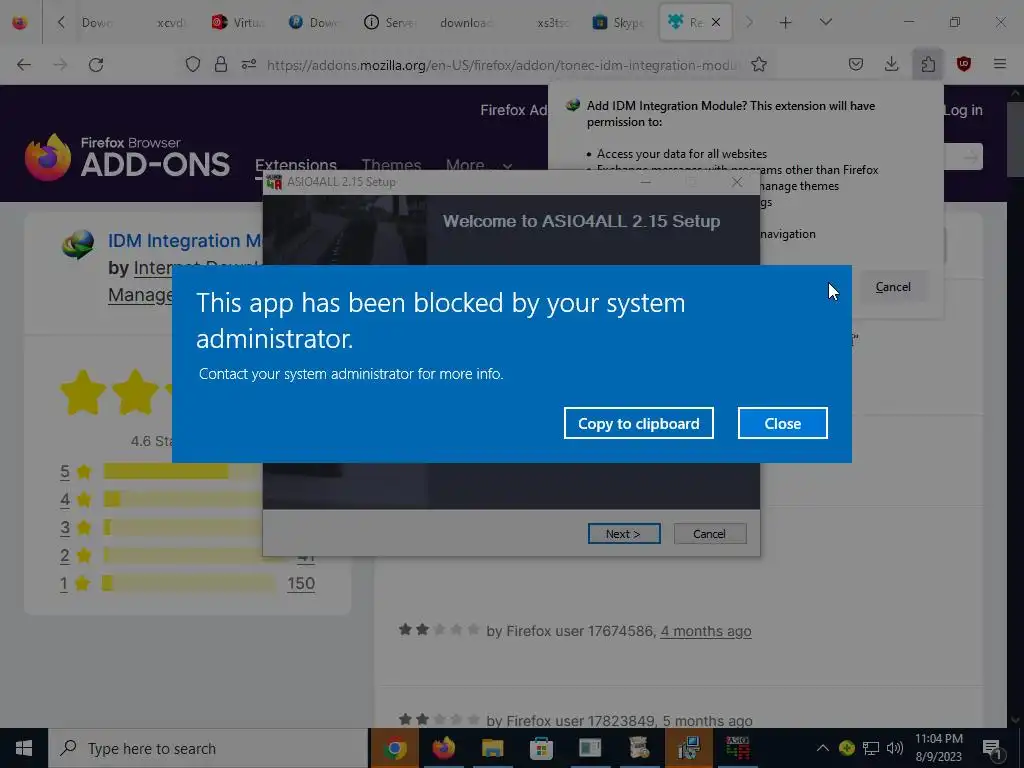Open the Extensions puzzle icon
This screenshot has height=768, width=1024.
(x=927, y=65)
